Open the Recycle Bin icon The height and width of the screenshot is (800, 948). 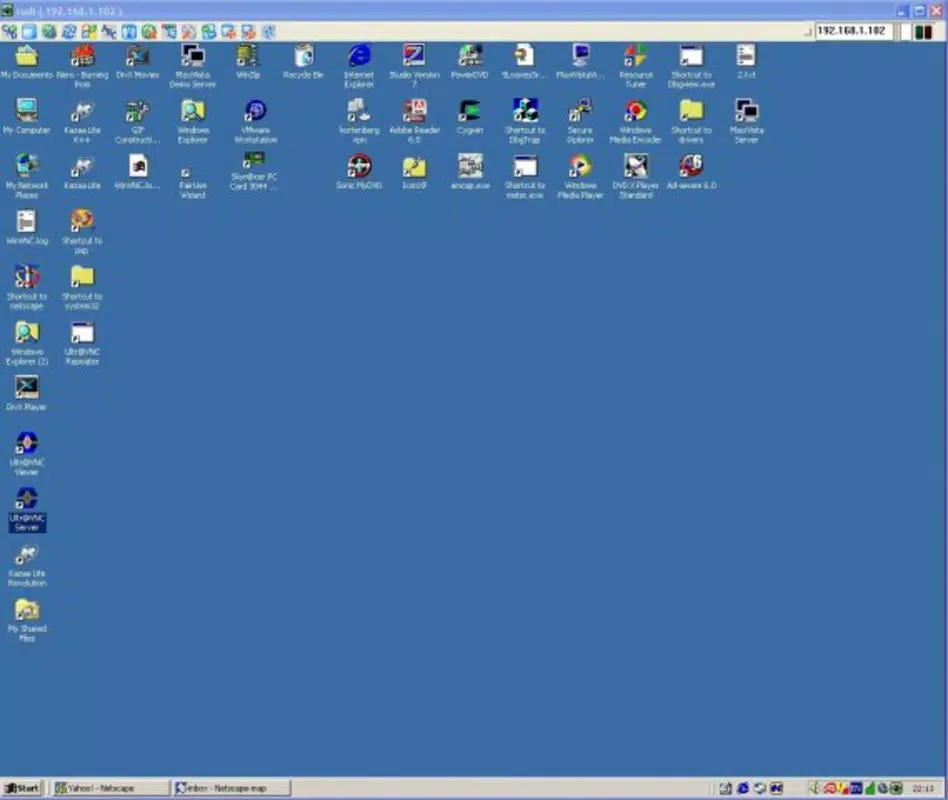tap(304, 62)
